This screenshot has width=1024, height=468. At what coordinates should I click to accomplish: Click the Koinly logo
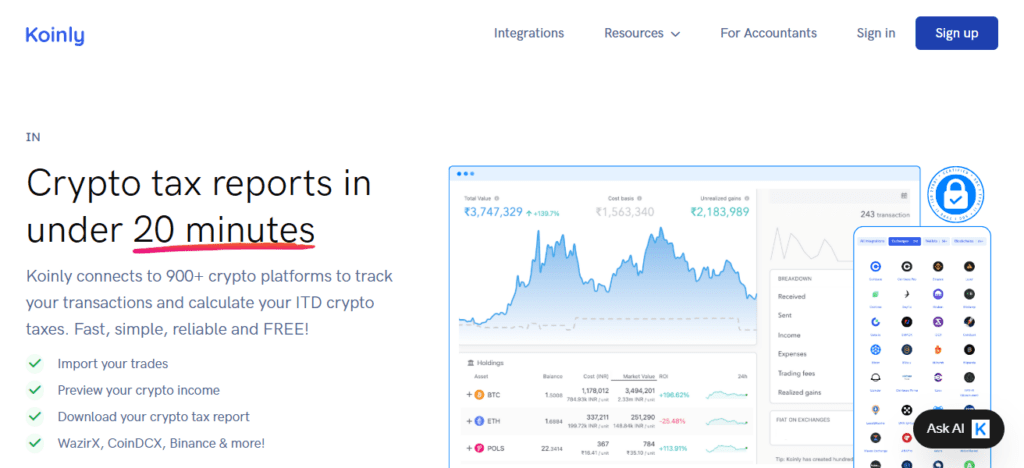click(55, 35)
